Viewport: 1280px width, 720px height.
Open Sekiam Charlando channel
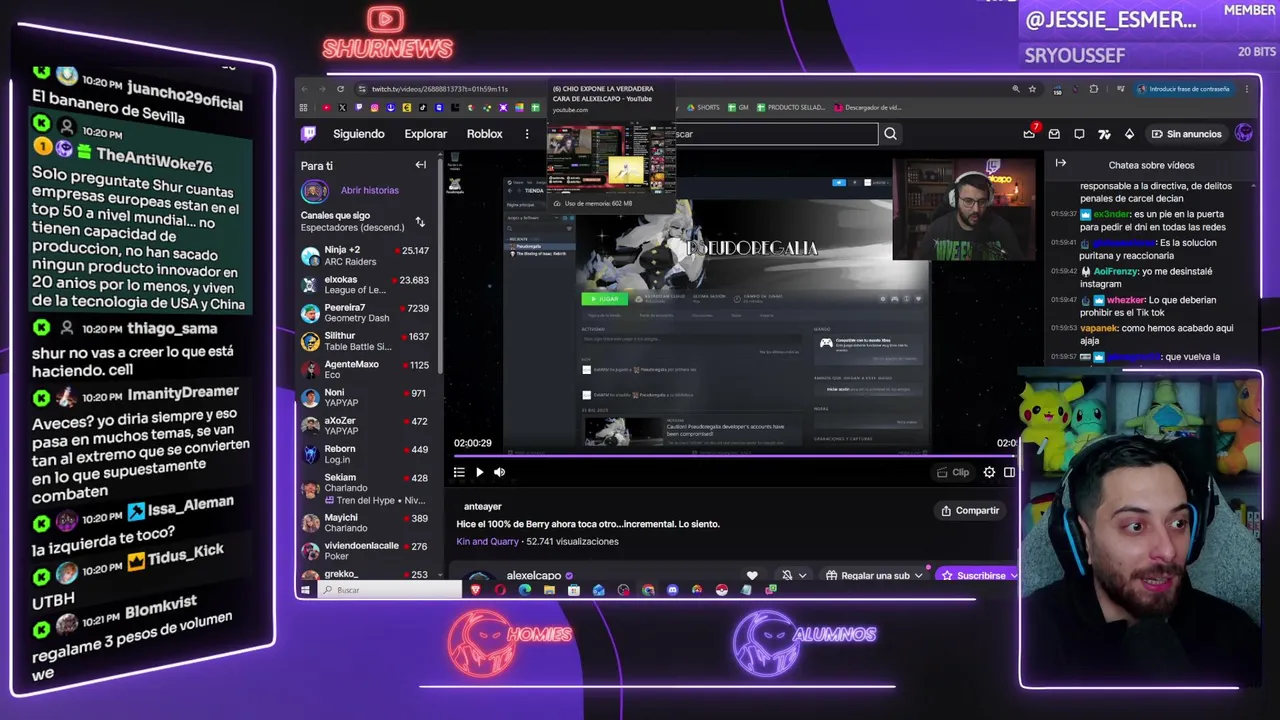coord(365,488)
